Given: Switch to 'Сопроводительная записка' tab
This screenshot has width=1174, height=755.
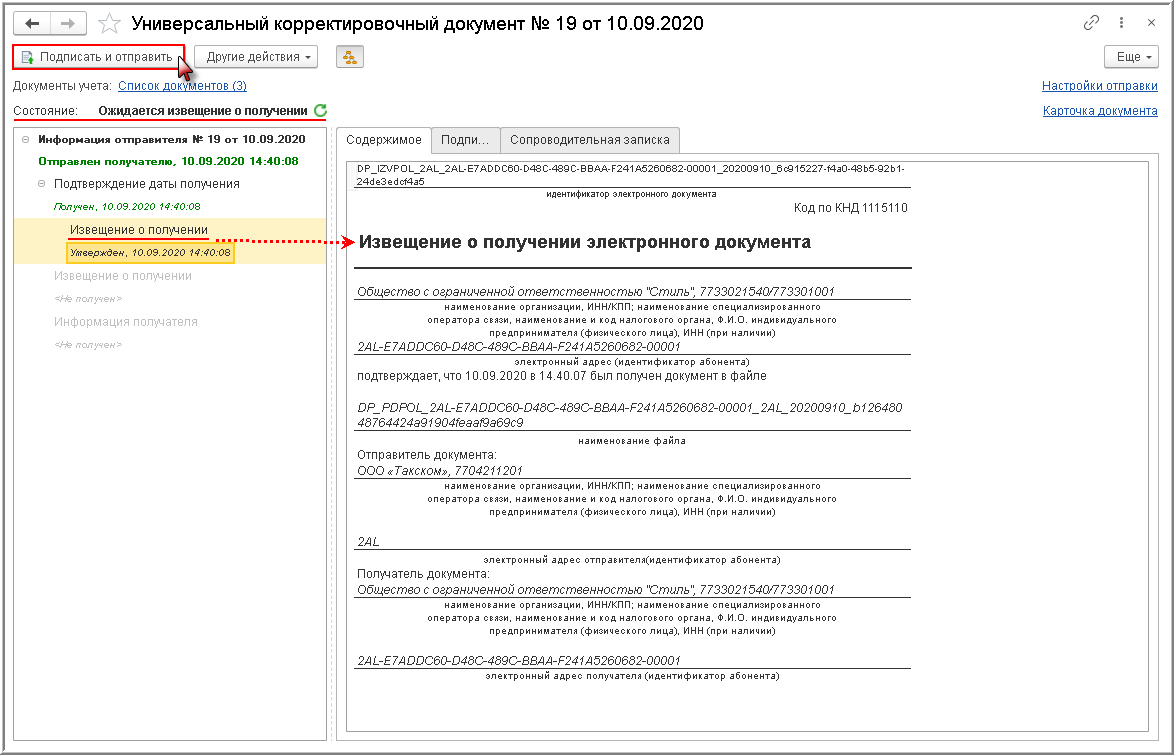Looking at the screenshot, I should pos(590,140).
